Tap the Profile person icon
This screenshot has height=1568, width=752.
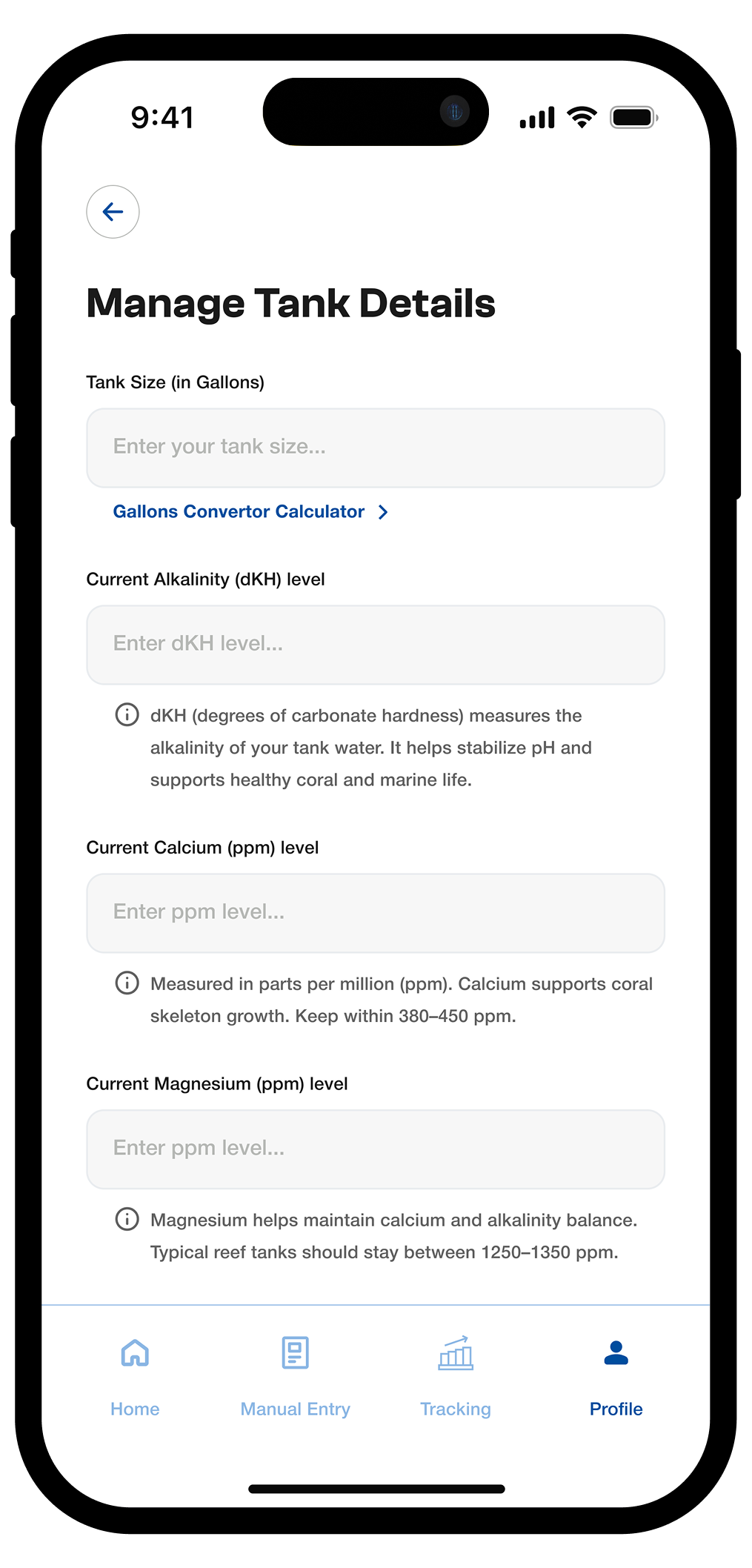616,1353
